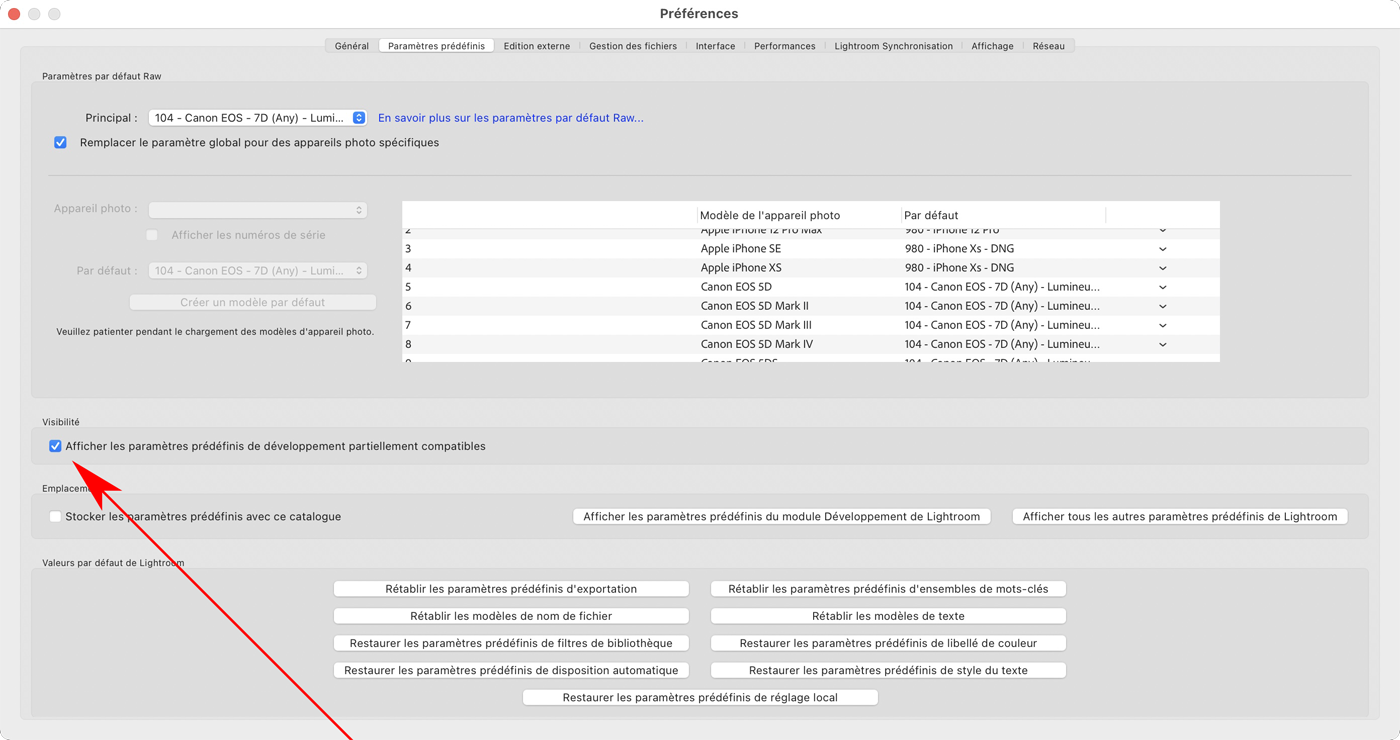
Task: Toggle Afficher les paramètres prédéfinis partiellement compatibles
Action: 55,446
